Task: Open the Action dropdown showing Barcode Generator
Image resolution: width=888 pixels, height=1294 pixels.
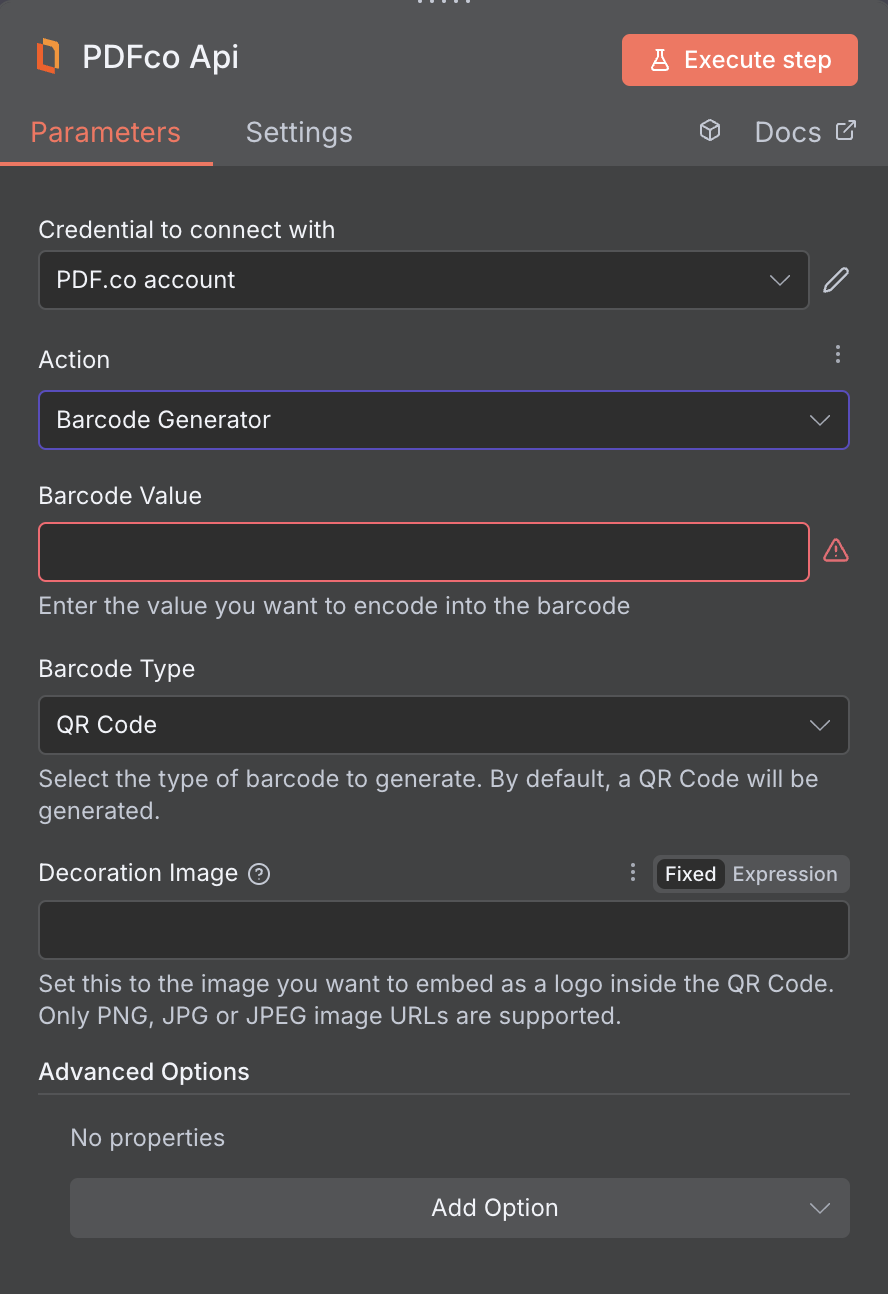Action: pos(444,420)
